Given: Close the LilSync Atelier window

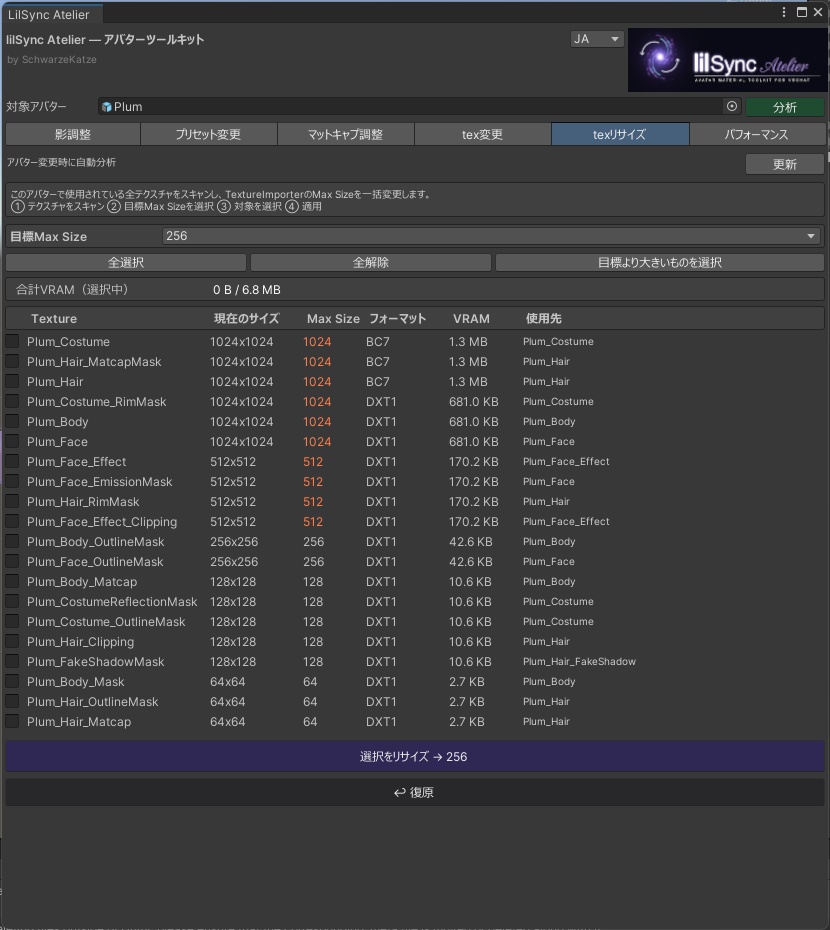Looking at the screenshot, I should (818, 12).
